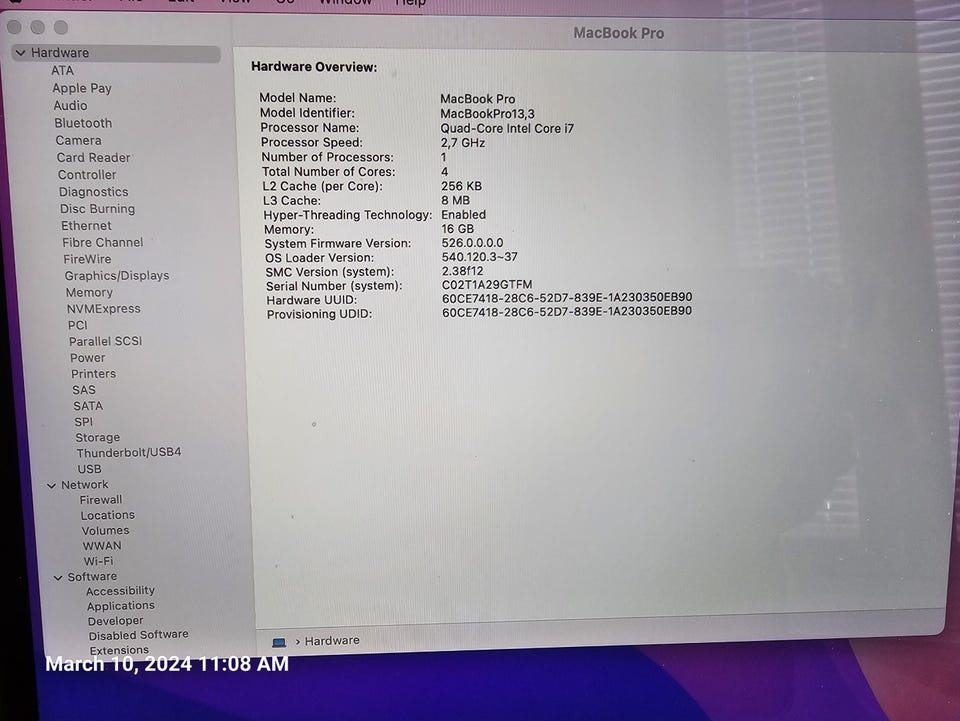
Task: Select Thunderbolt/USB4 in the sidebar
Action: 129,453
